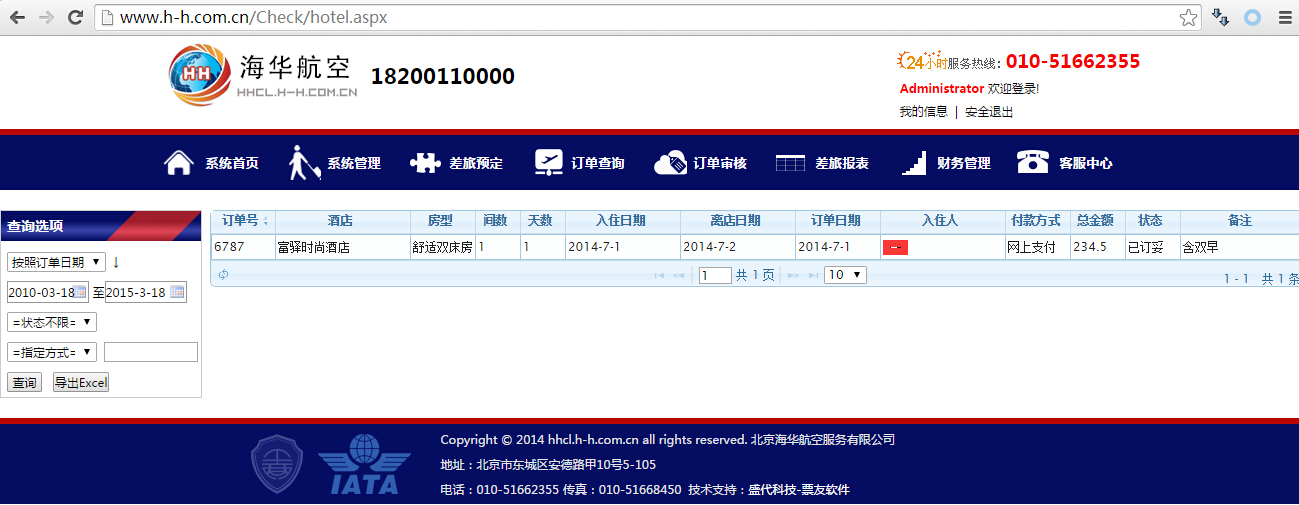Click the 查询 button
Image resolution: width=1299 pixels, height=505 pixels.
click(x=24, y=382)
